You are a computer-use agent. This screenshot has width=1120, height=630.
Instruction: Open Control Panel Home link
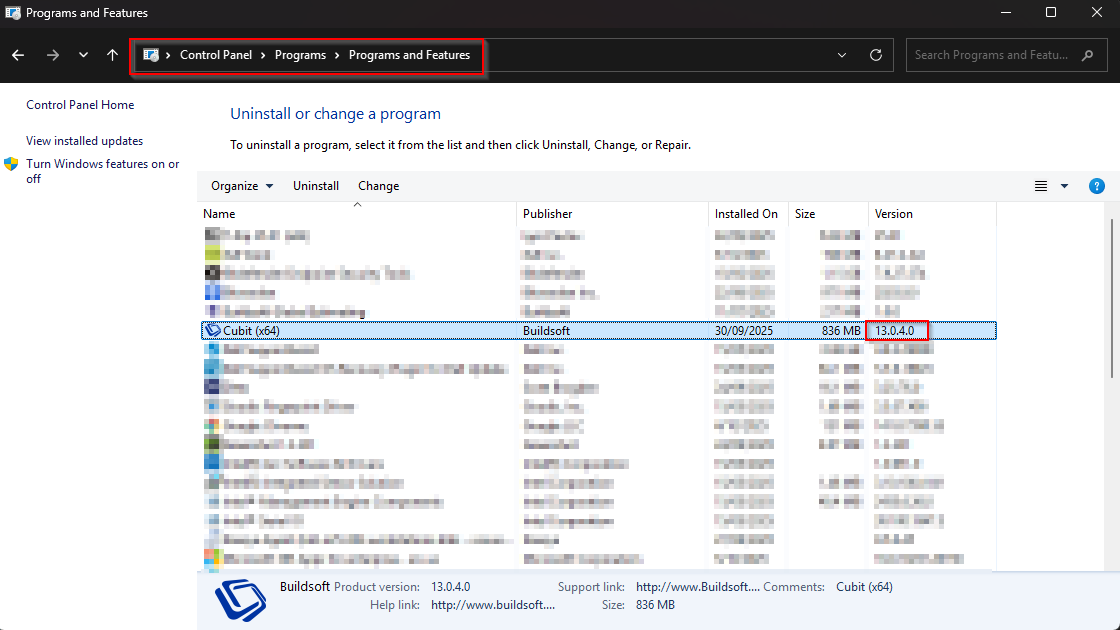(80, 105)
